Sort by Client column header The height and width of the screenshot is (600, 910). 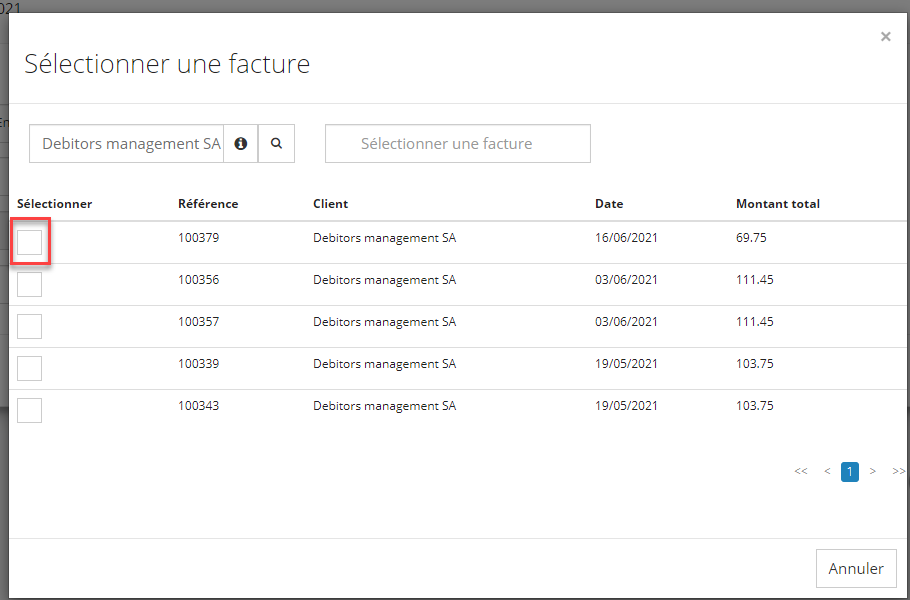click(330, 204)
